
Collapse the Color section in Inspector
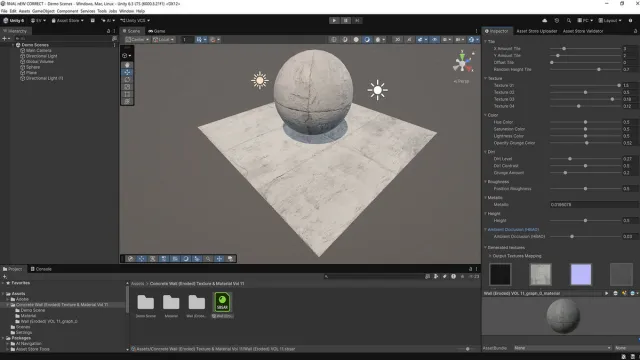(x=485, y=115)
